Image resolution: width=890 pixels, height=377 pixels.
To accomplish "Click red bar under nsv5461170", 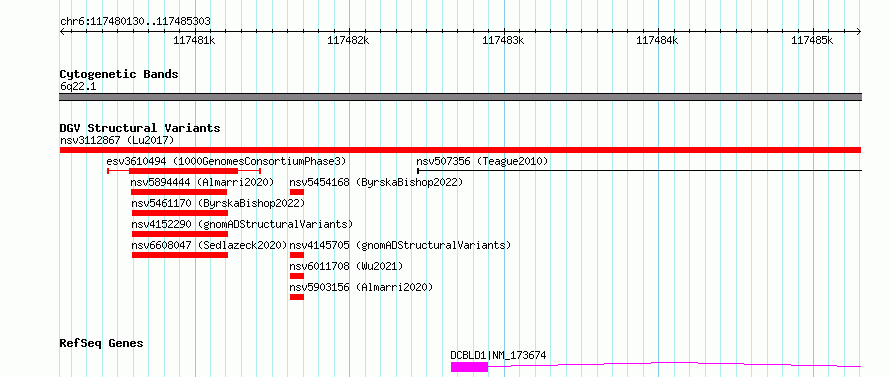I will pos(179,213).
